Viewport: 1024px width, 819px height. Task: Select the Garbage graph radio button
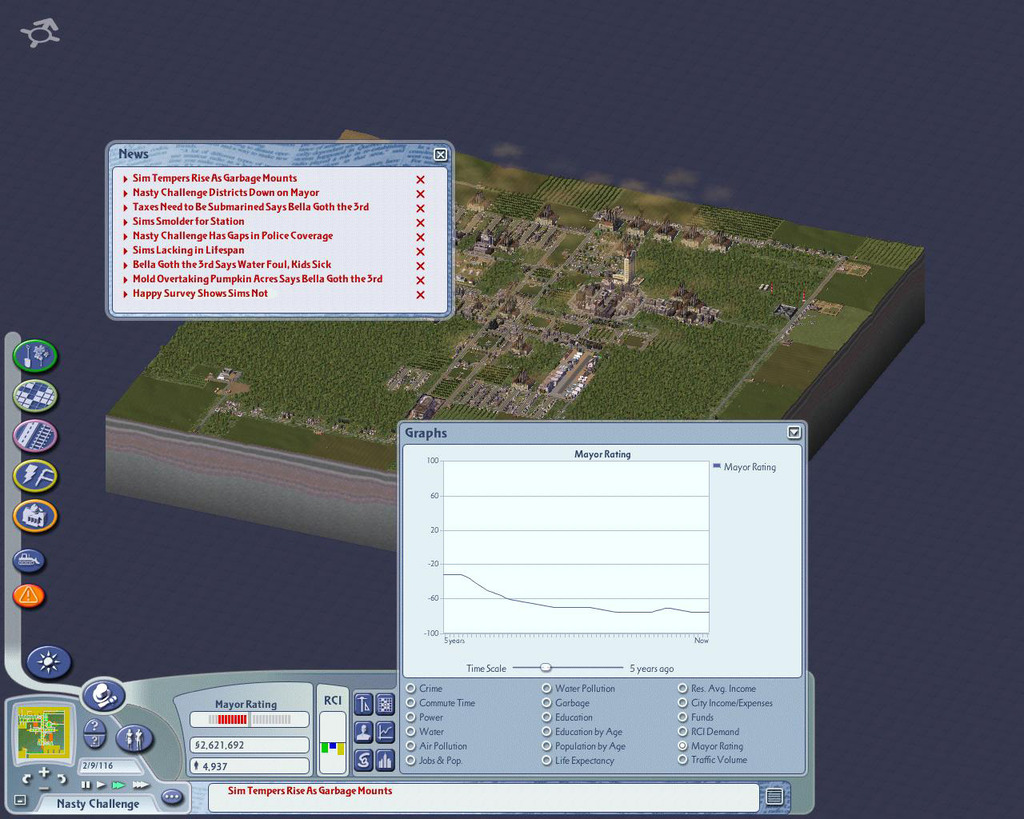point(547,703)
